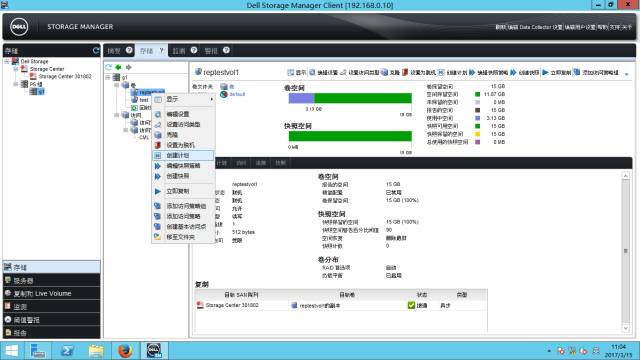Click the clone icon in the volume toolbar
The height and width of the screenshot is (360, 640).
[x=384, y=72]
